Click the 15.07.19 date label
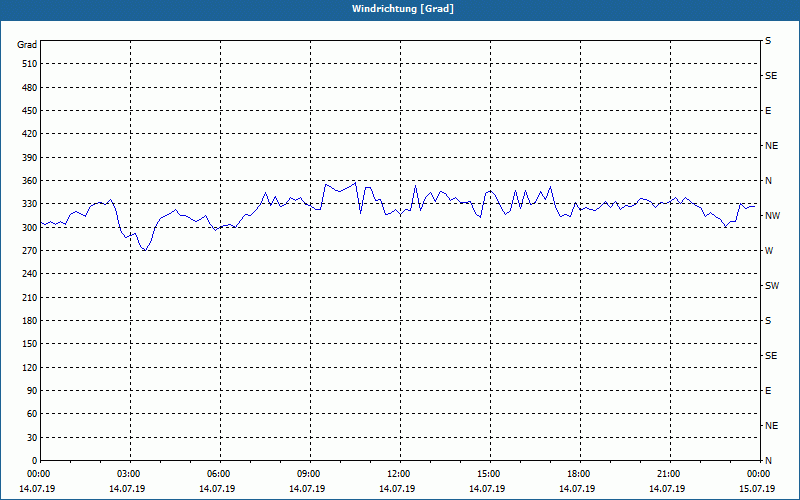Image resolution: width=800 pixels, height=500 pixels. coord(757,489)
